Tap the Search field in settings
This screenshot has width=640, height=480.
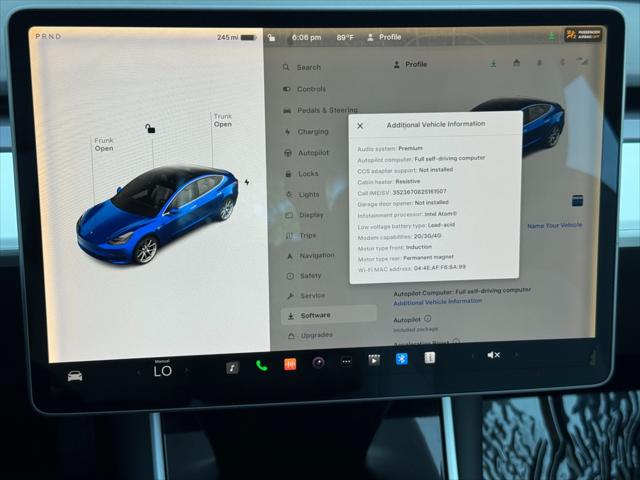pyautogui.click(x=302, y=67)
